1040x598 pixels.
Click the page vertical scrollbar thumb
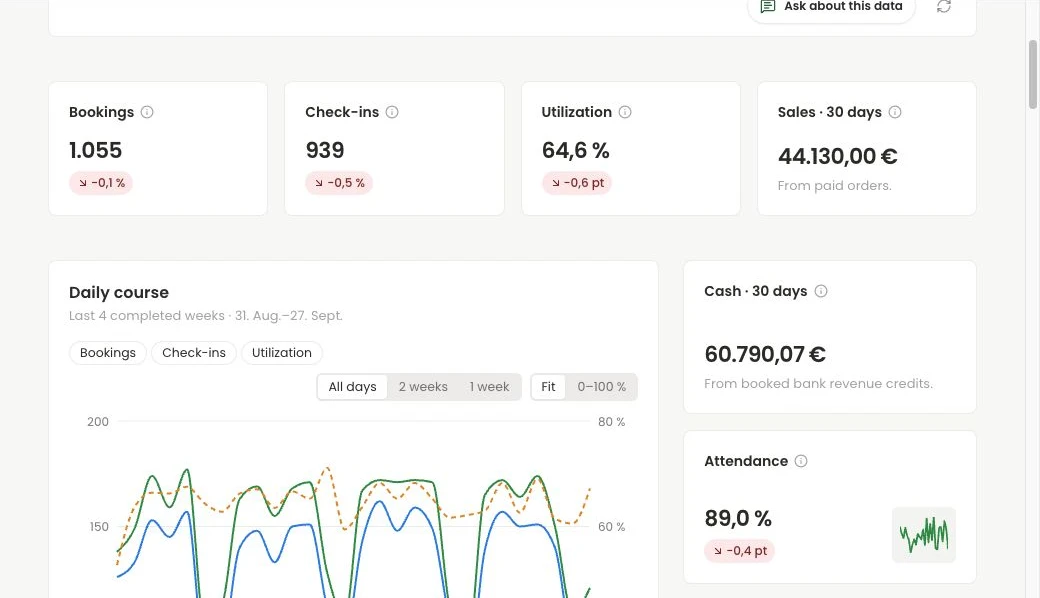click(1033, 74)
